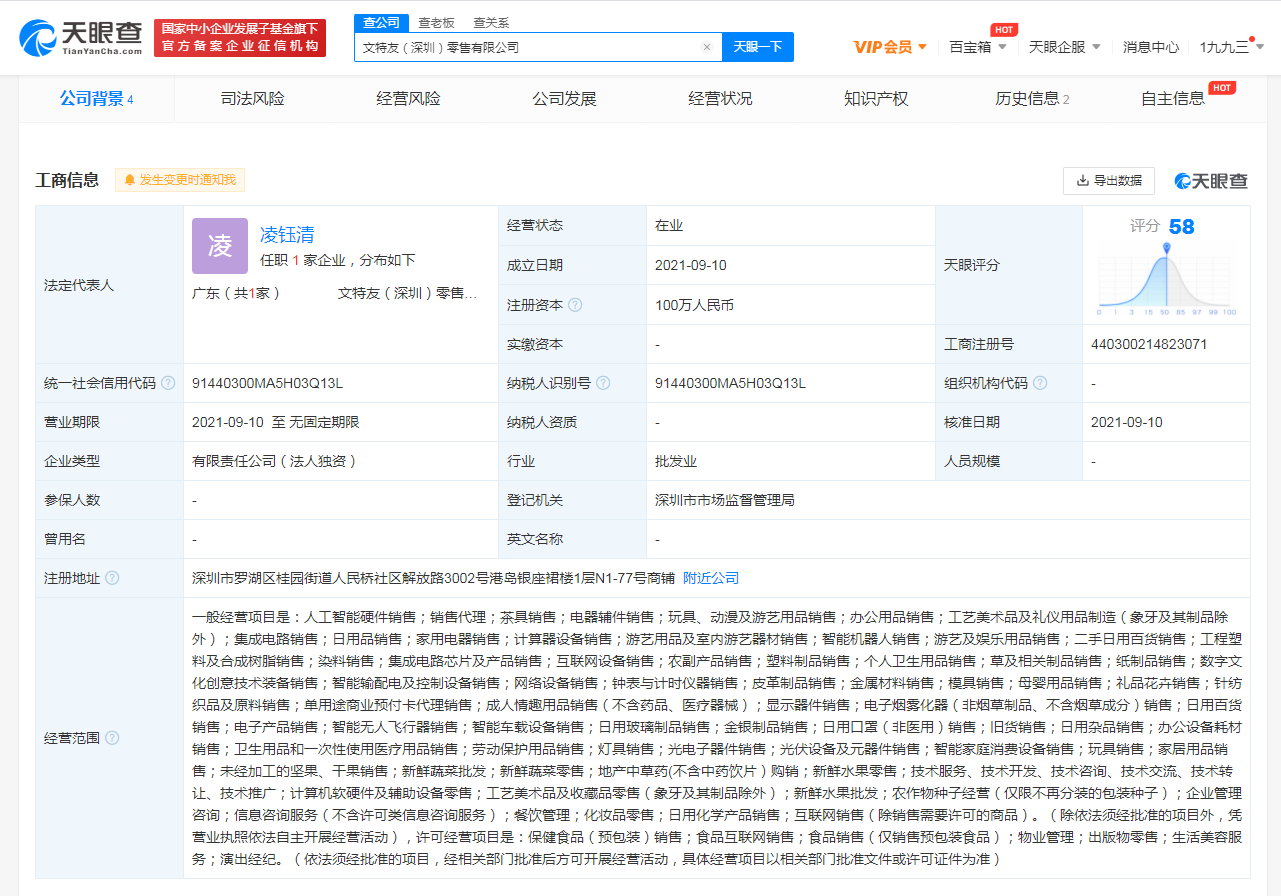The height and width of the screenshot is (896, 1281).
Task: Open the 文特友（深圳）零售… company link
Action: [408, 293]
